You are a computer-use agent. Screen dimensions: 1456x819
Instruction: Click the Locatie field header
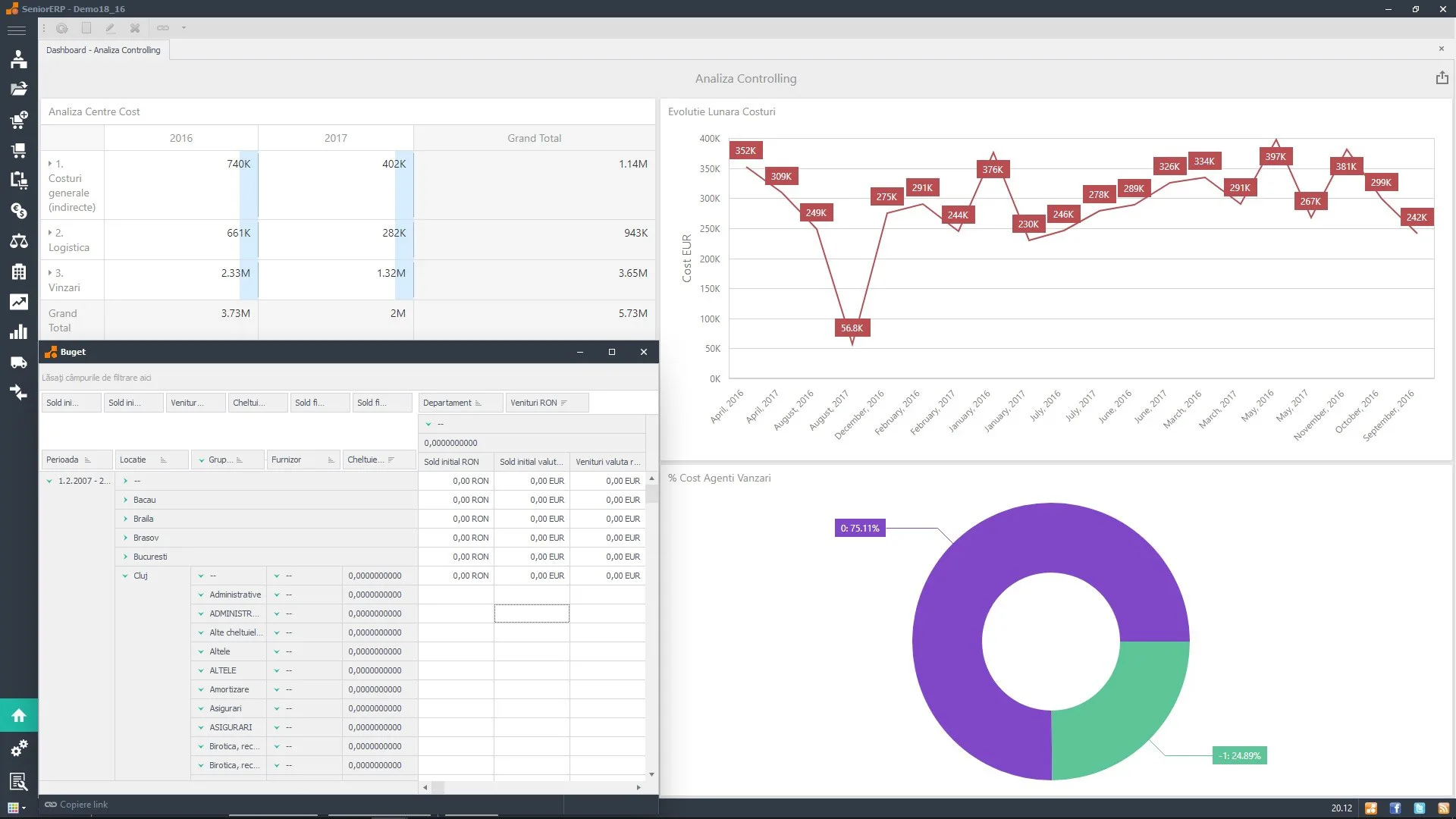point(151,460)
